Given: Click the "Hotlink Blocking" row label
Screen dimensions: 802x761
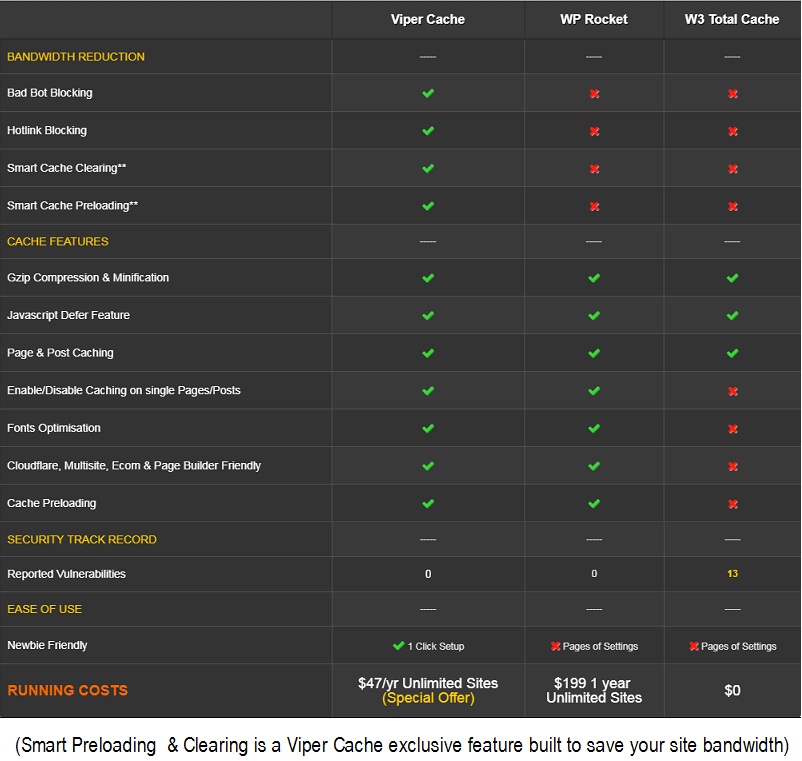Looking at the screenshot, I should point(47,130).
